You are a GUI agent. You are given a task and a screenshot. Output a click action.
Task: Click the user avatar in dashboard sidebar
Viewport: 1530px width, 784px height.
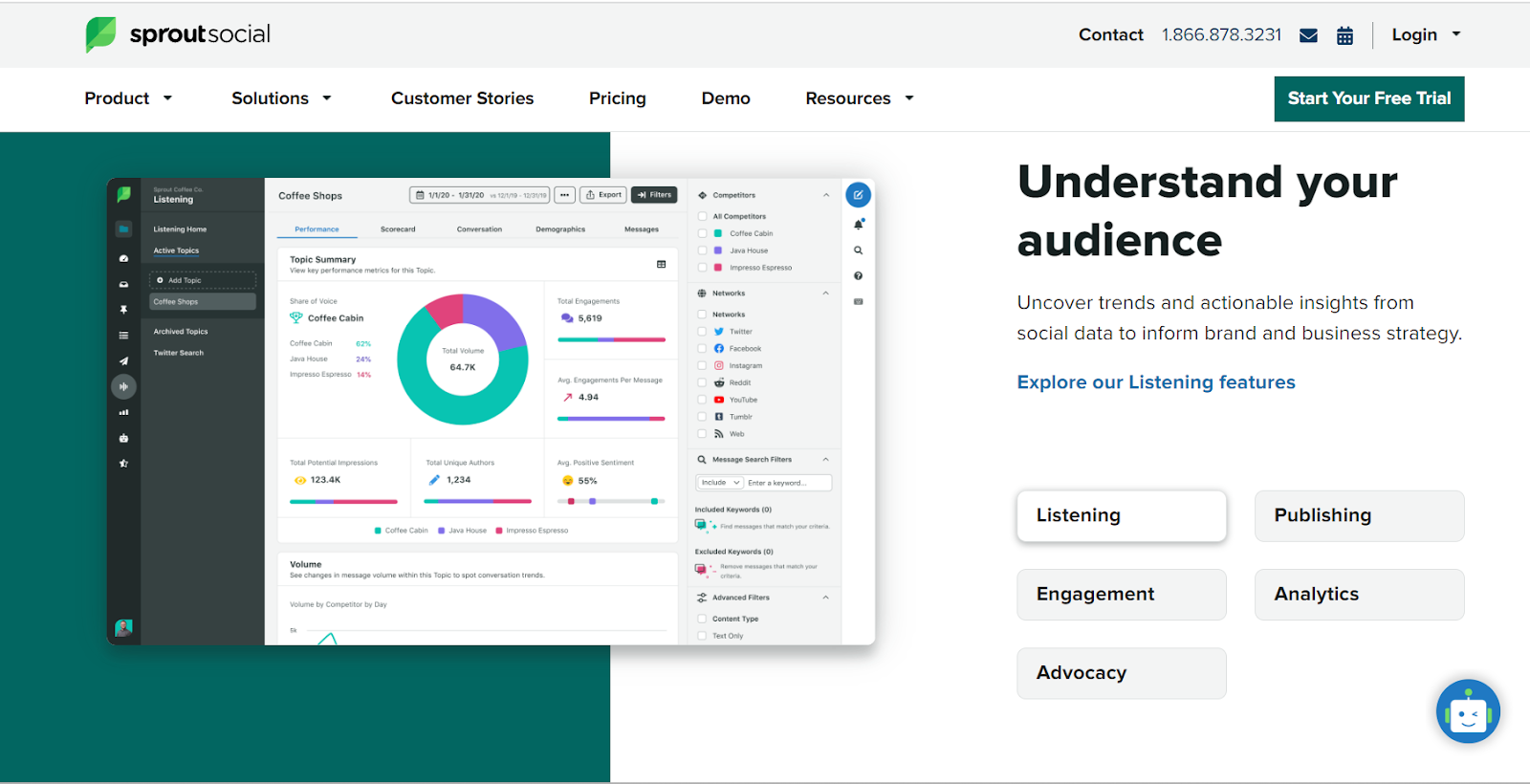123,628
